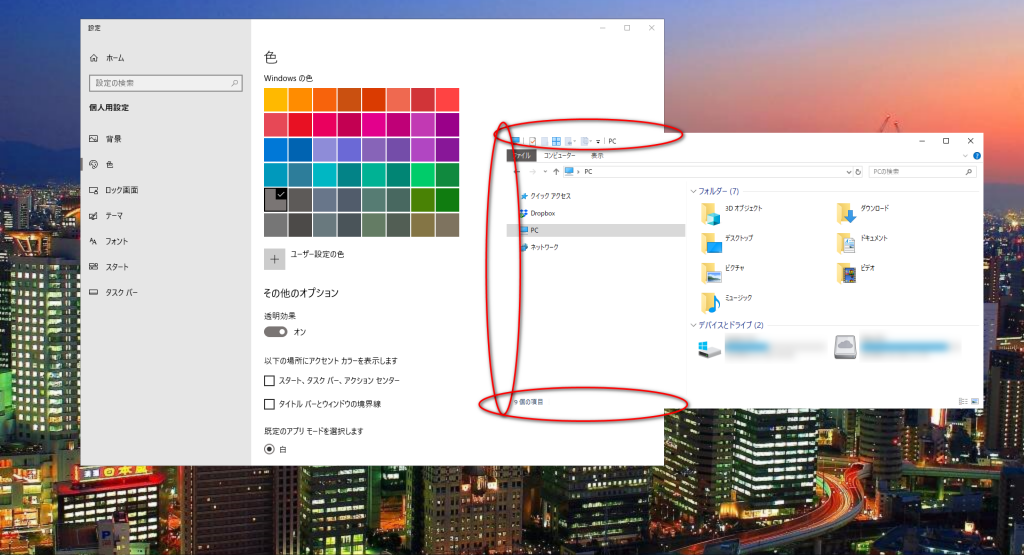1024x555 pixels.
Task: Click the add custom color plus button
Action: click(x=275, y=258)
